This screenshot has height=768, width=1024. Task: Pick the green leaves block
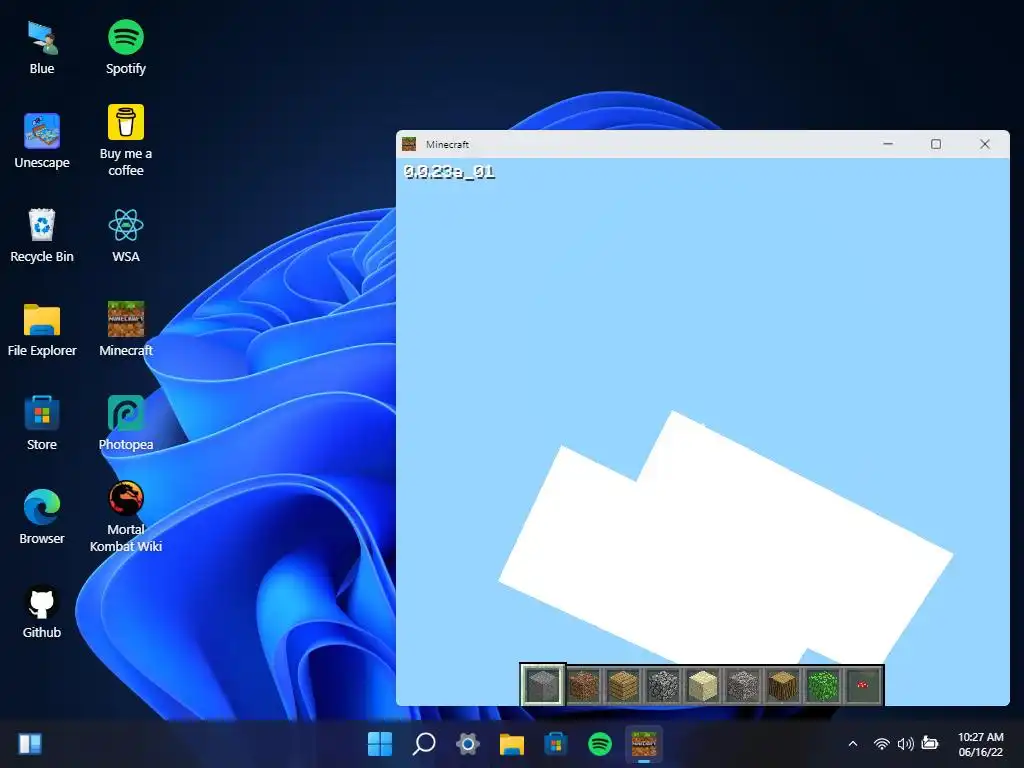pyautogui.click(x=822, y=685)
